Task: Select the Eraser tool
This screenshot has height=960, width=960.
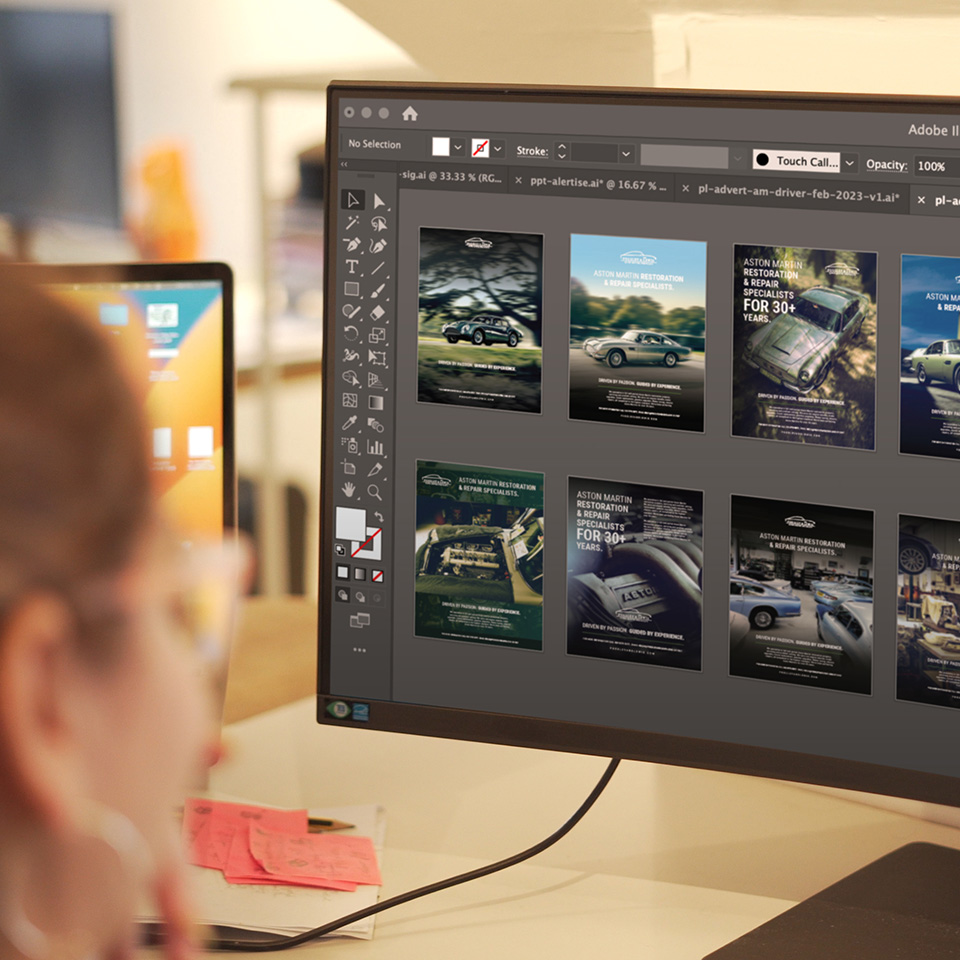Action: 378,312
